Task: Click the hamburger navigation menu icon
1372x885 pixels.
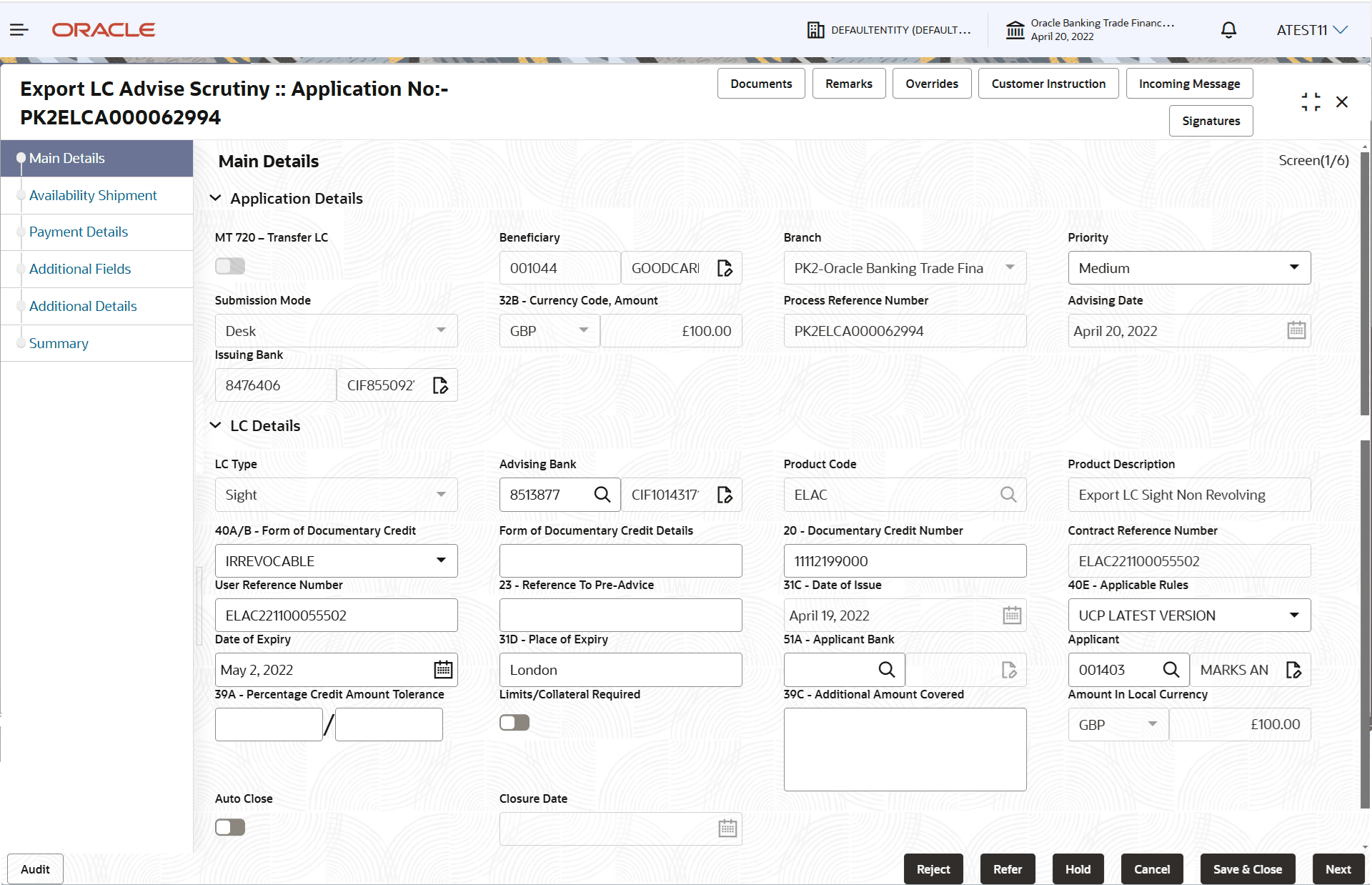Action: point(19,29)
